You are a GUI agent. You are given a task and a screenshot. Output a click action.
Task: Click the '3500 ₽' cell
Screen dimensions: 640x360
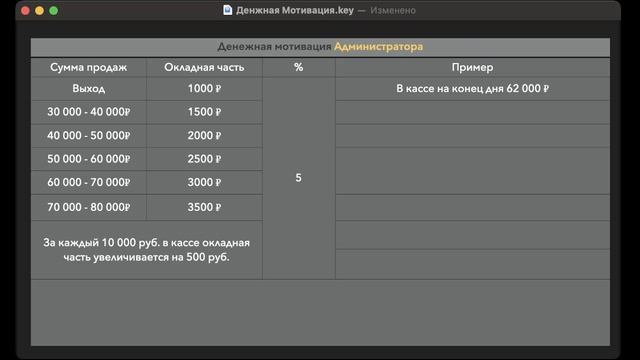pyautogui.click(x=204, y=207)
